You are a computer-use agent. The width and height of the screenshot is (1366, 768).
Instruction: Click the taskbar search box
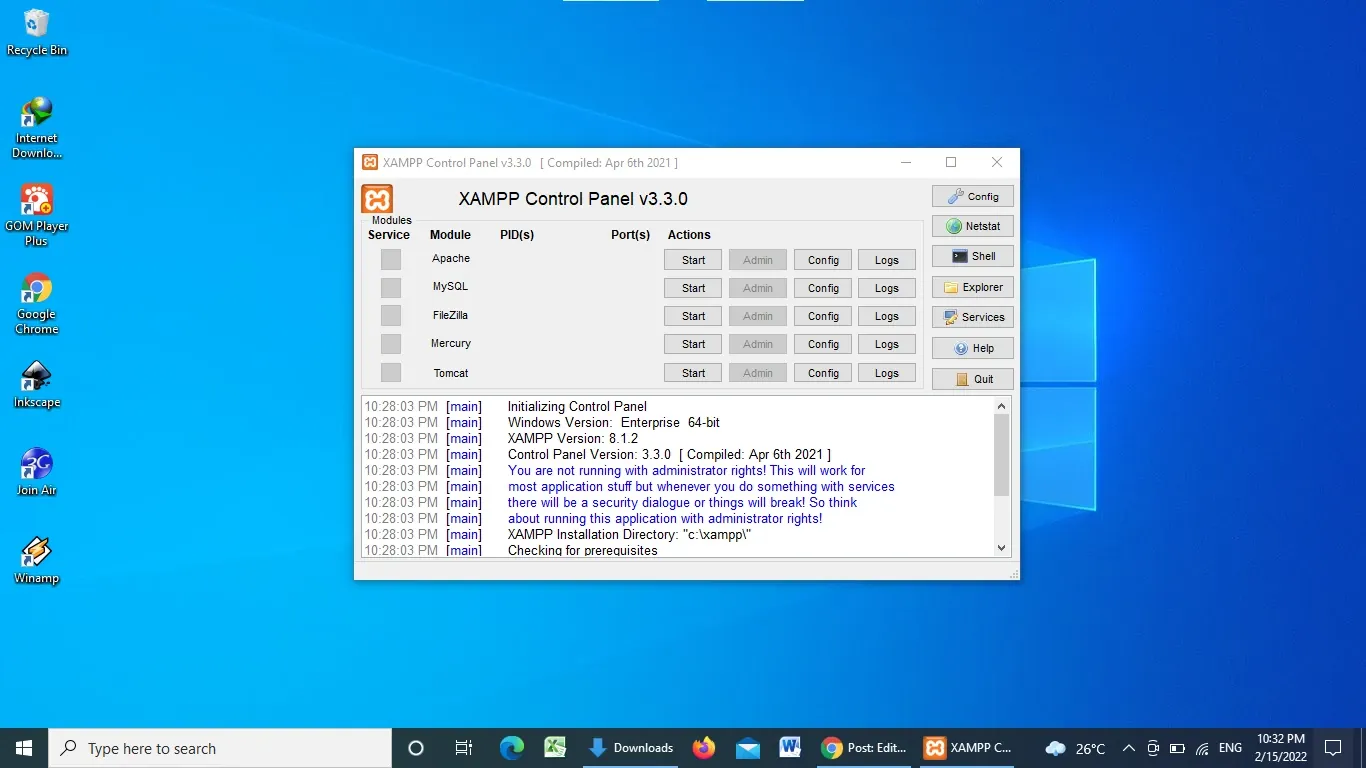pos(220,748)
